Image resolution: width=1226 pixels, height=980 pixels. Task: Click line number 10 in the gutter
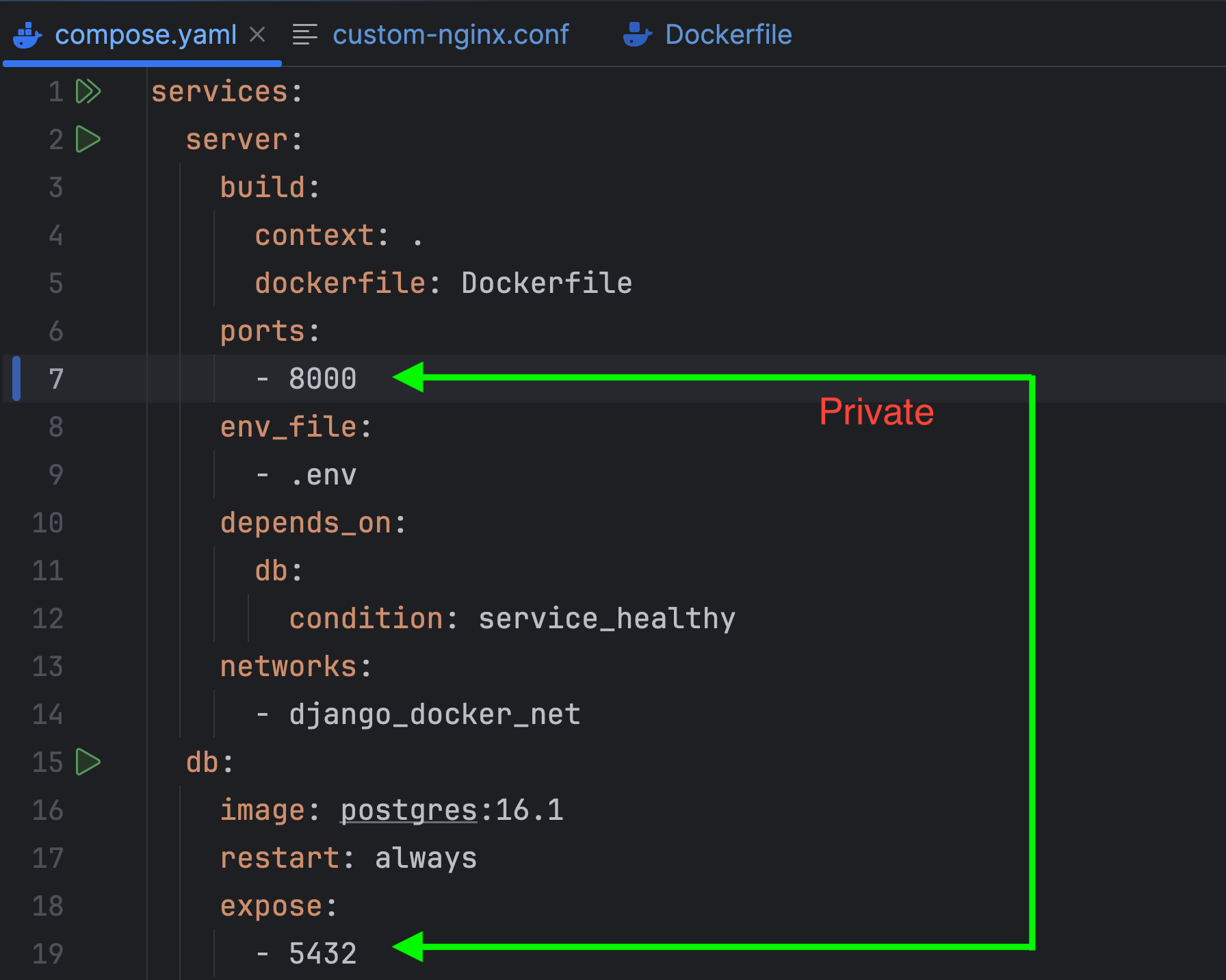(47, 523)
